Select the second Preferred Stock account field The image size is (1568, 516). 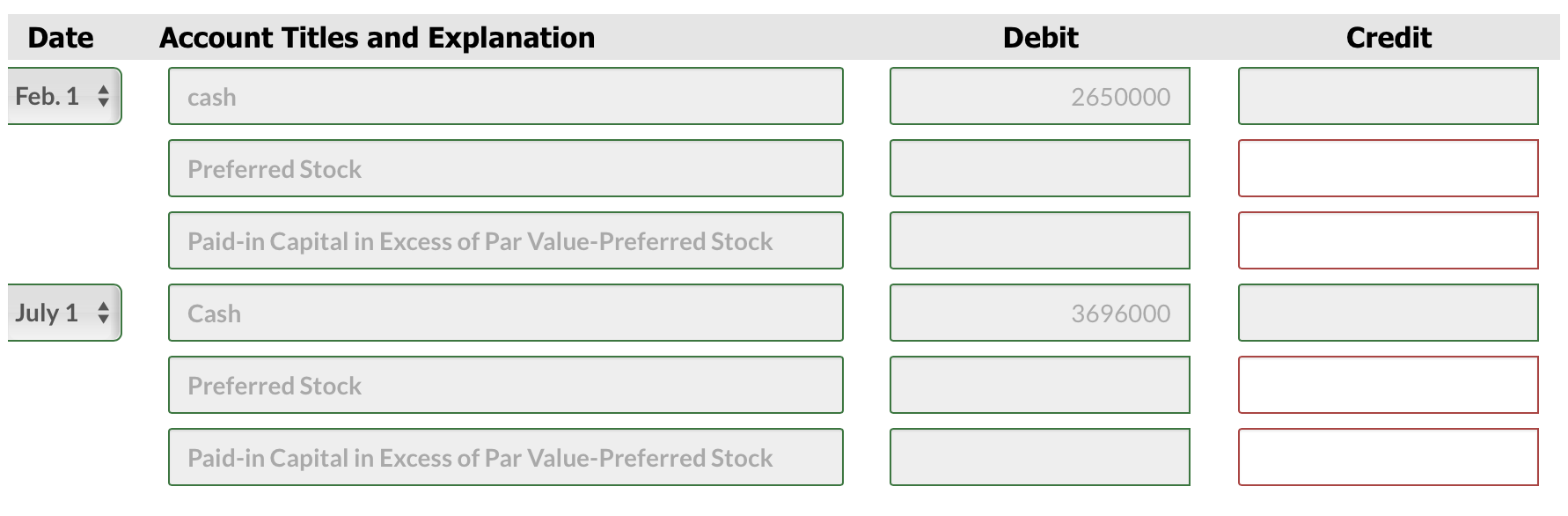click(x=506, y=385)
